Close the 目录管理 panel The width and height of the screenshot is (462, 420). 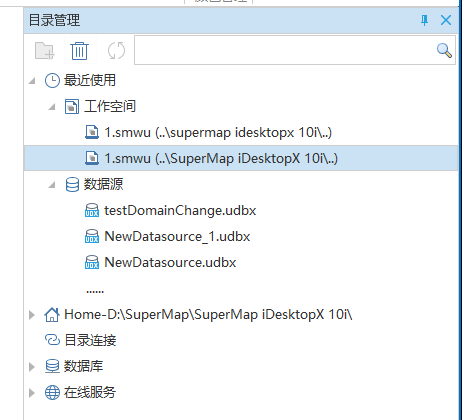pyautogui.click(x=446, y=20)
